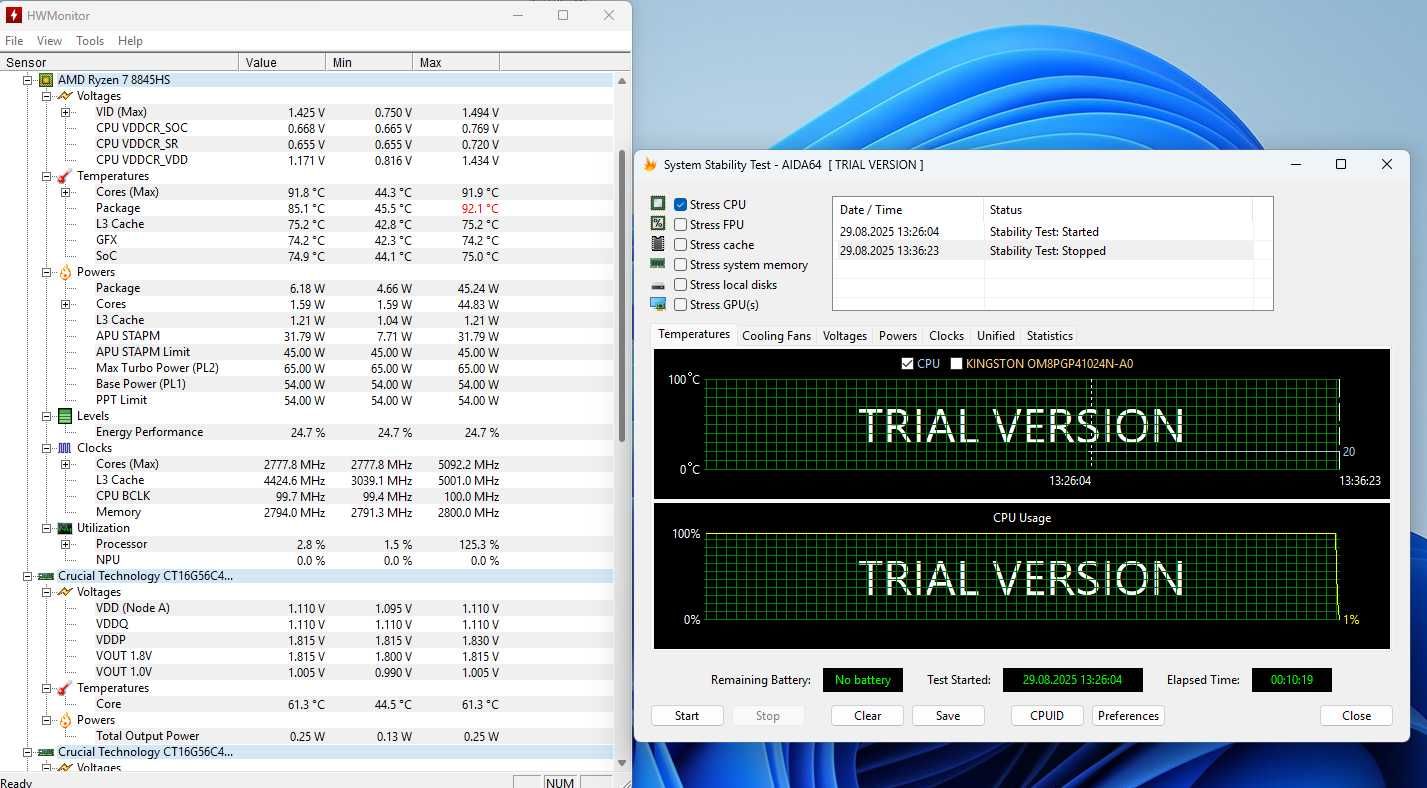The width and height of the screenshot is (1427, 788).
Task: Select the APU STAPM Limit row
Action: pos(306,352)
